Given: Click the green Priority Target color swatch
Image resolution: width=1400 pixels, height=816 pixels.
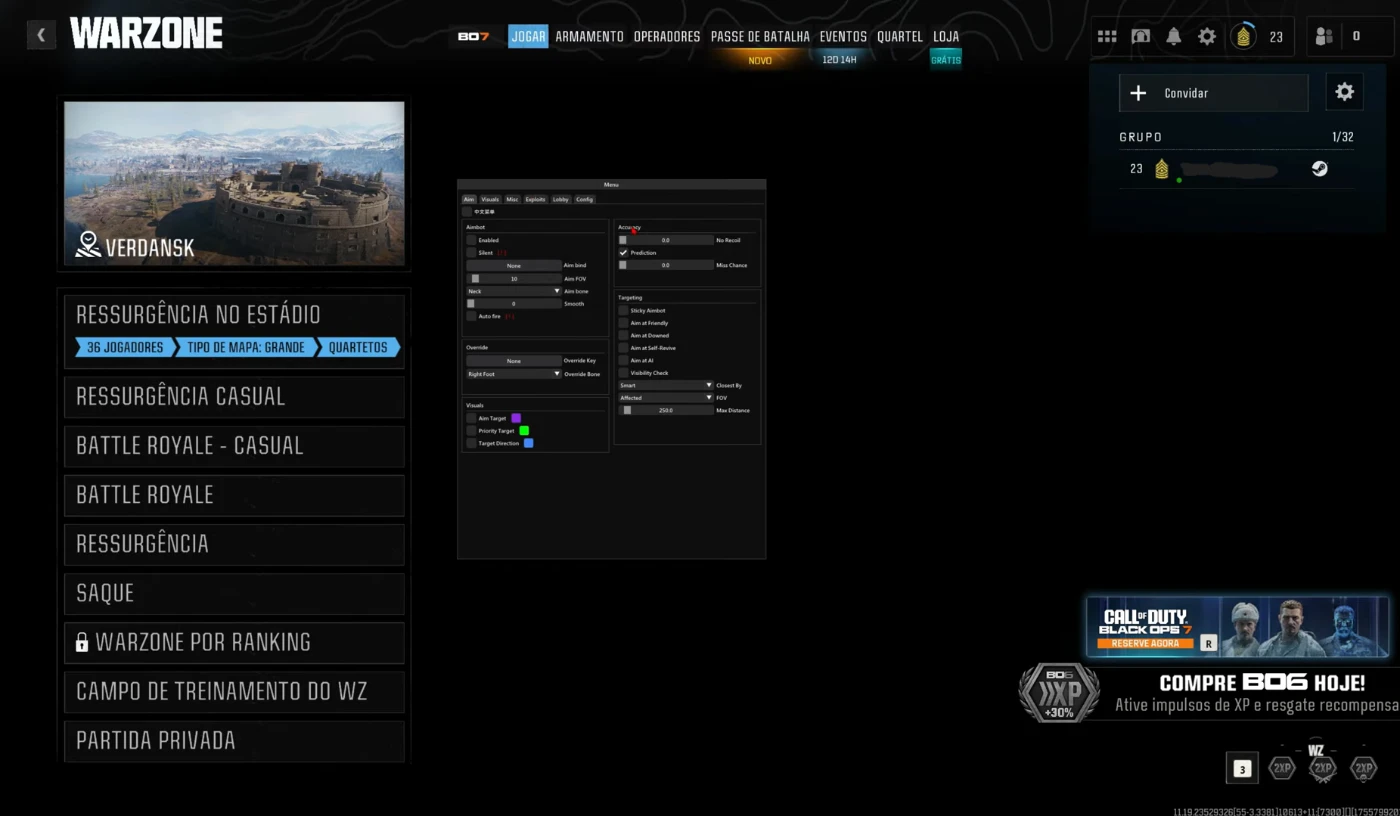Looking at the screenshot, I should coord(524,431).
